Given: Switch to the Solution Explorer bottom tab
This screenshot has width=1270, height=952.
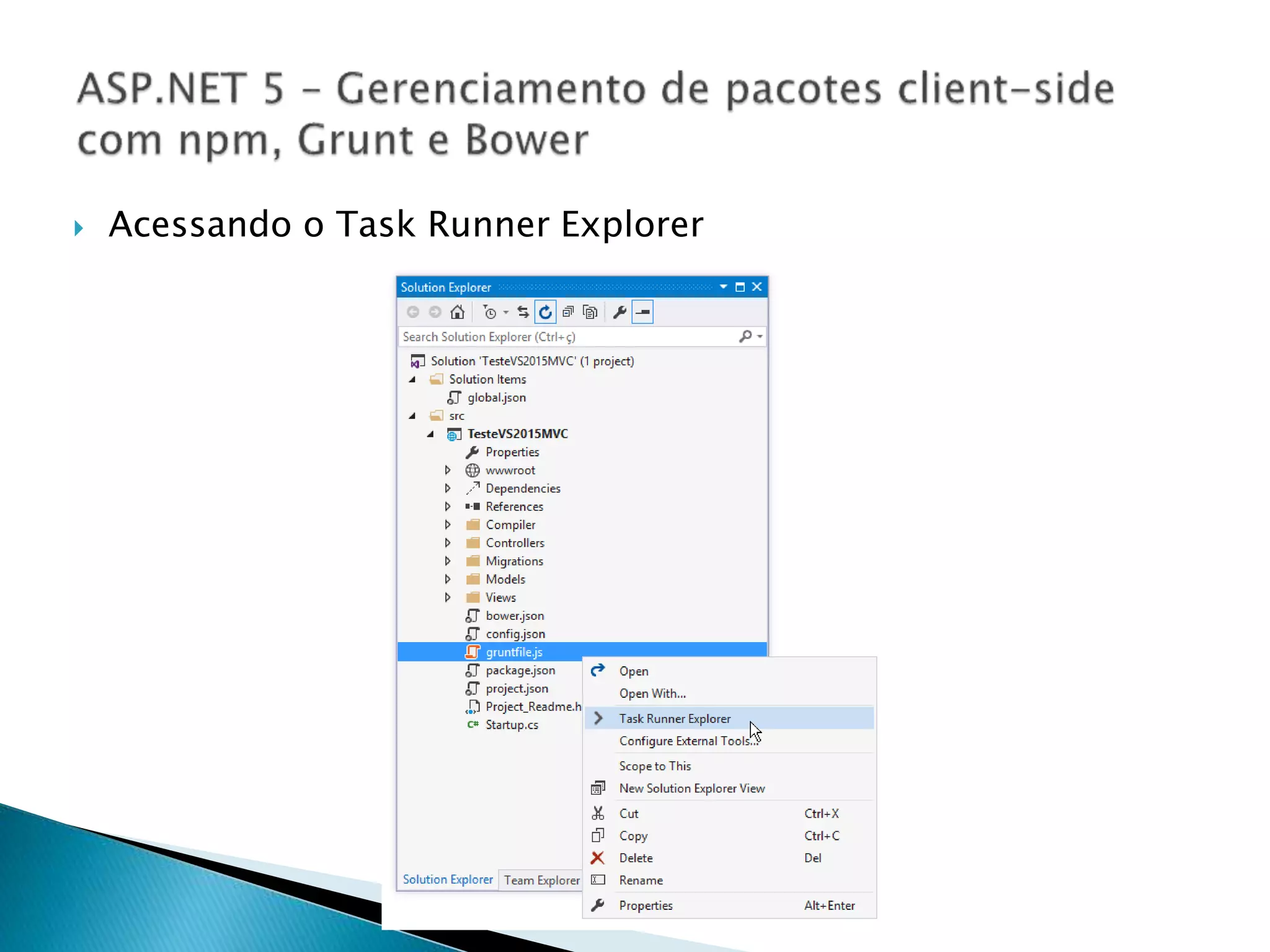Looking at the screenshot, I should coord(448,879).
